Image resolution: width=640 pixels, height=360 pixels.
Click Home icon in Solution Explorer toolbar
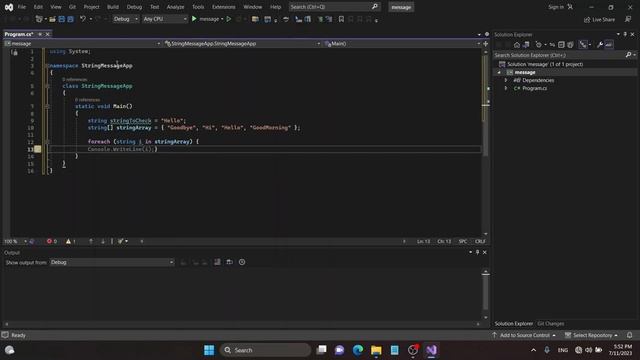point(517,44)
